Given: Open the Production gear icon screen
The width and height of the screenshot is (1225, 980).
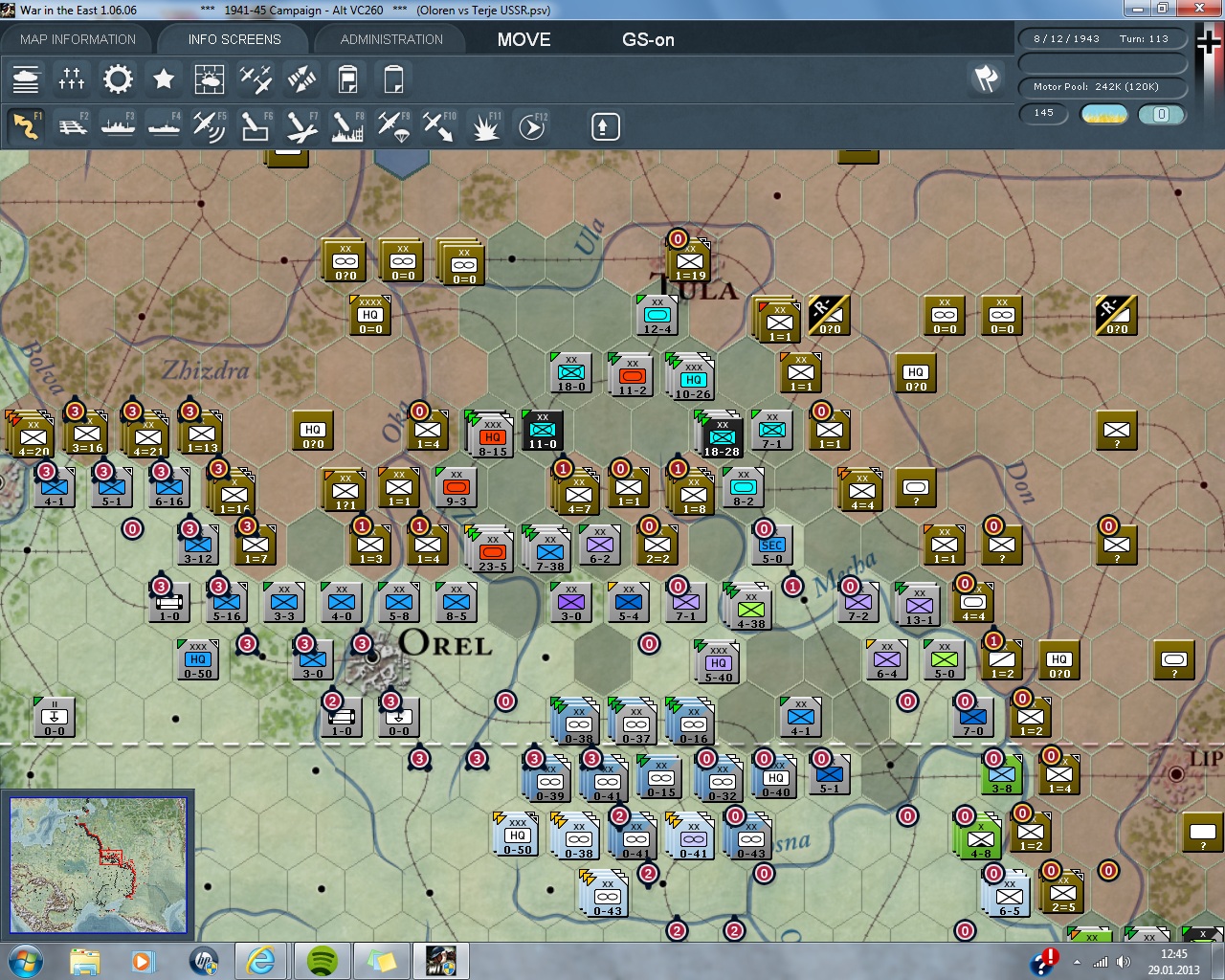Looking at the screenshot, I should point(118,78).
